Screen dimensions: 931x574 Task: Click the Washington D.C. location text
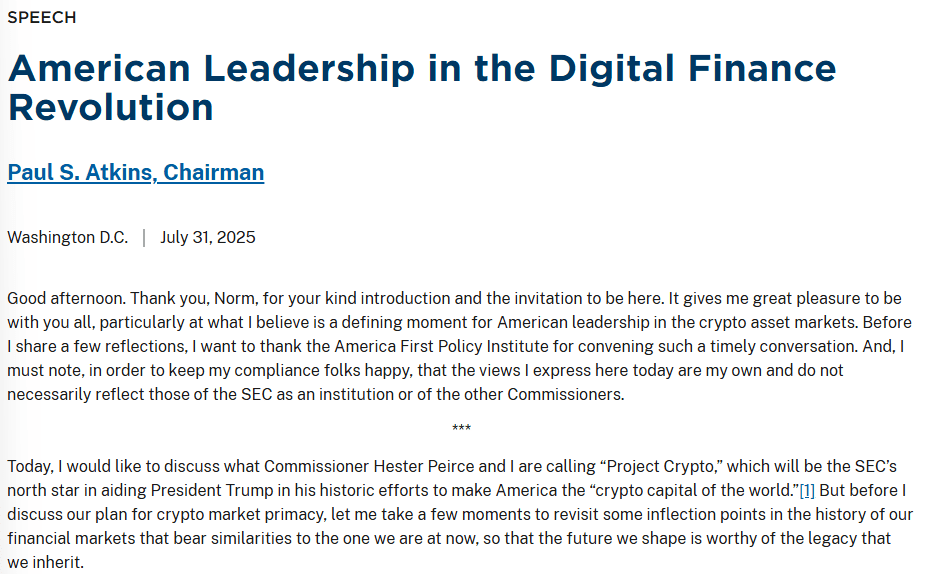[x=68, y=237]
